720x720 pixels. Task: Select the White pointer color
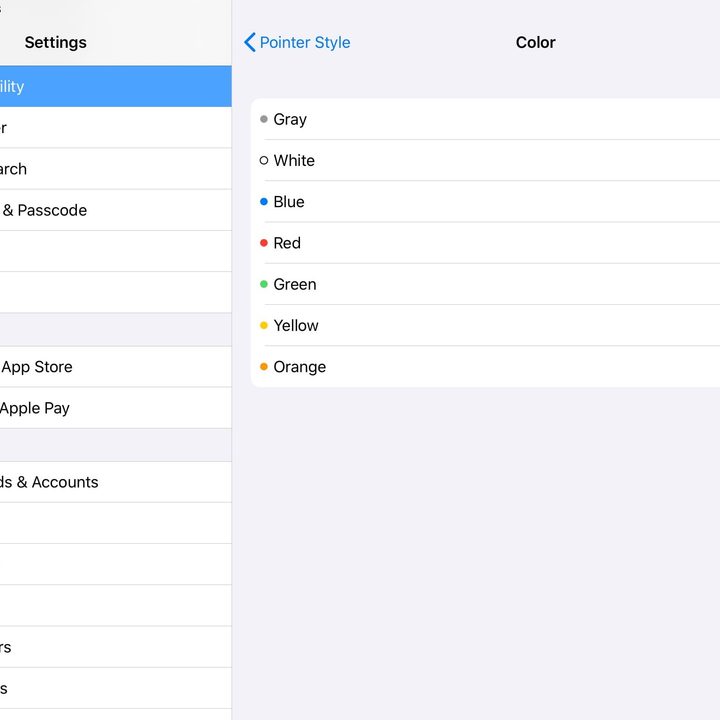485,160
